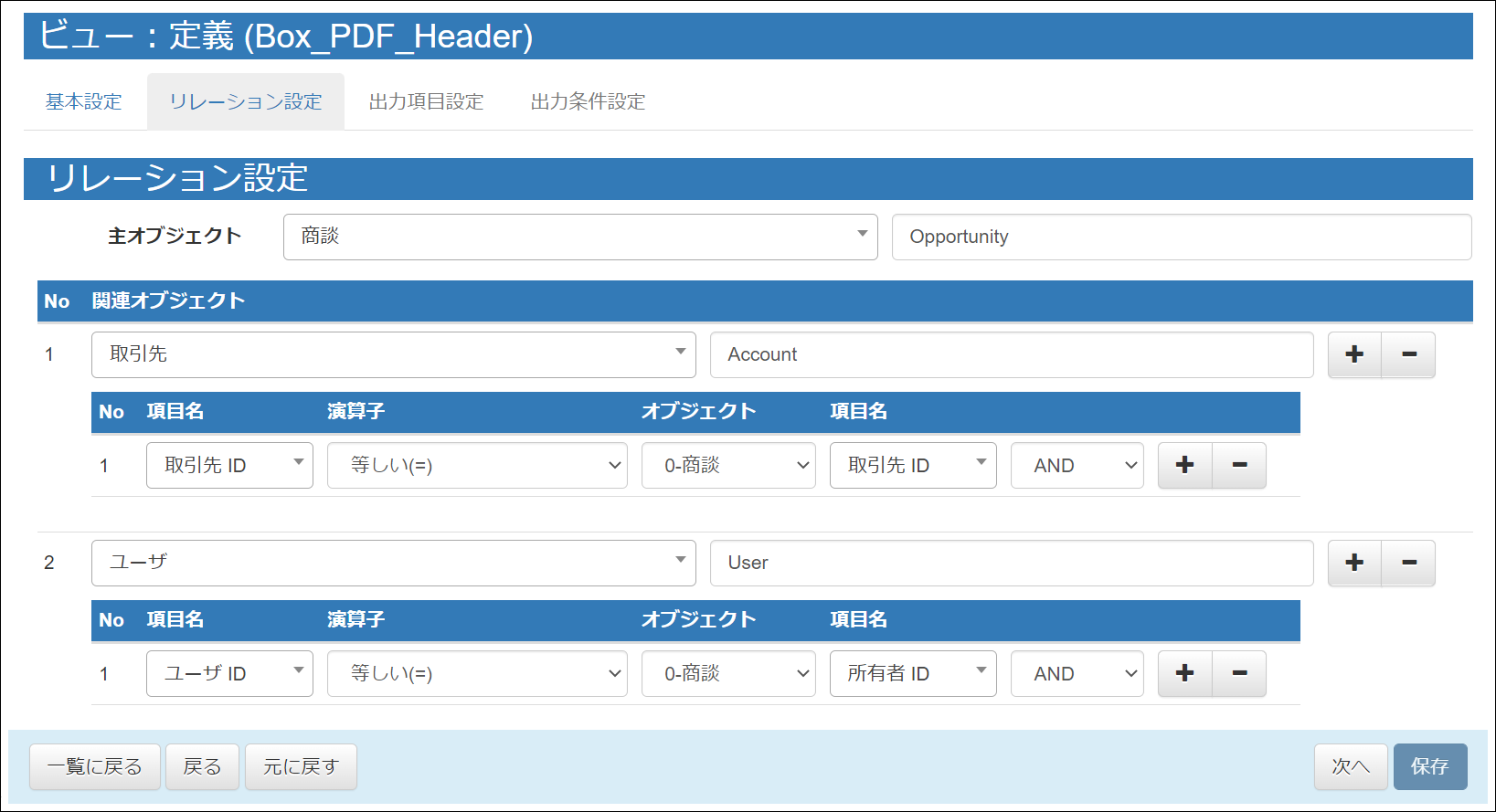Screen dimensions: 1496x812
Task: Open the 所有者 ID field dropdown
Action: coord(912,674)
